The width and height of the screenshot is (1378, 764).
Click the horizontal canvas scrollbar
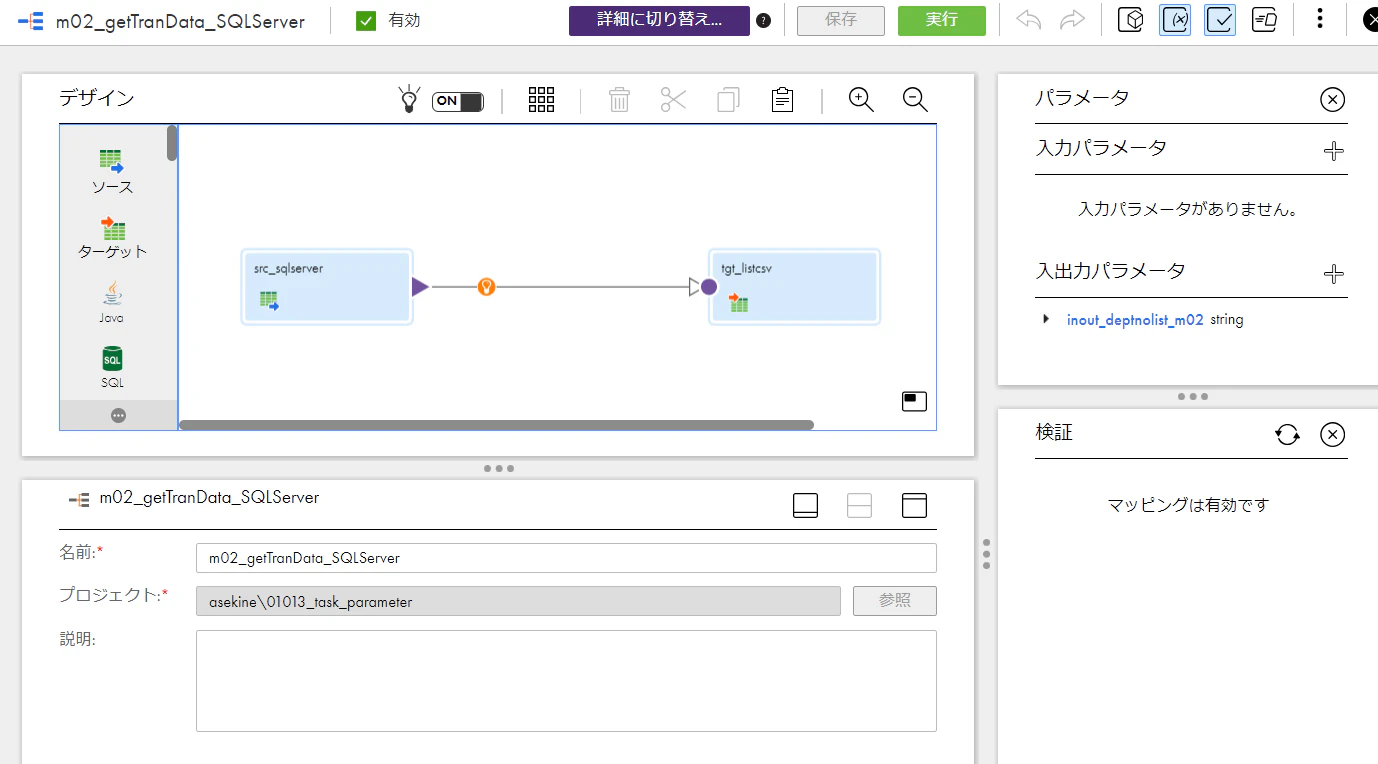click(x=496, y=425)
